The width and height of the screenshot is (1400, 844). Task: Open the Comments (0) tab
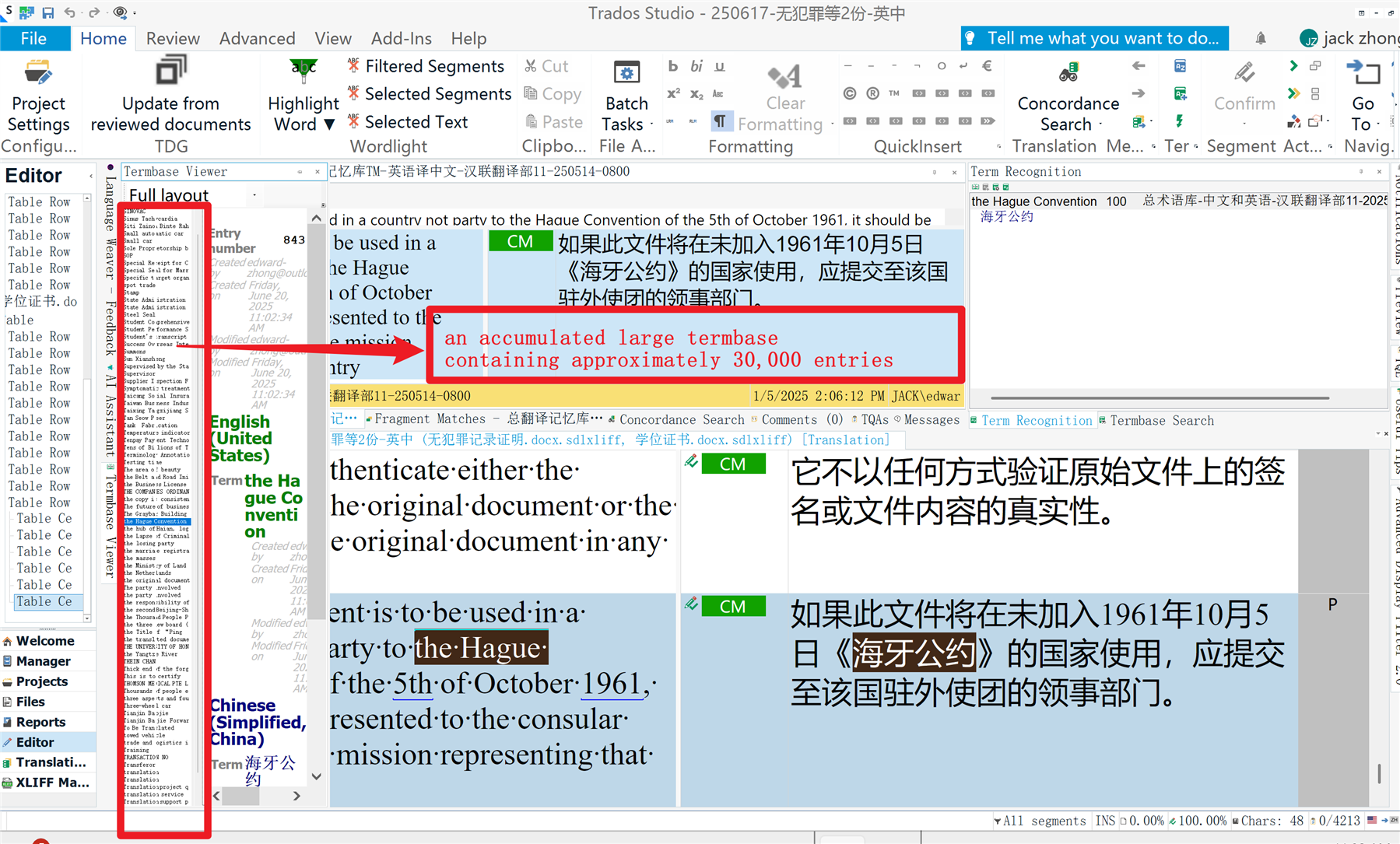[x=797, y=419]
